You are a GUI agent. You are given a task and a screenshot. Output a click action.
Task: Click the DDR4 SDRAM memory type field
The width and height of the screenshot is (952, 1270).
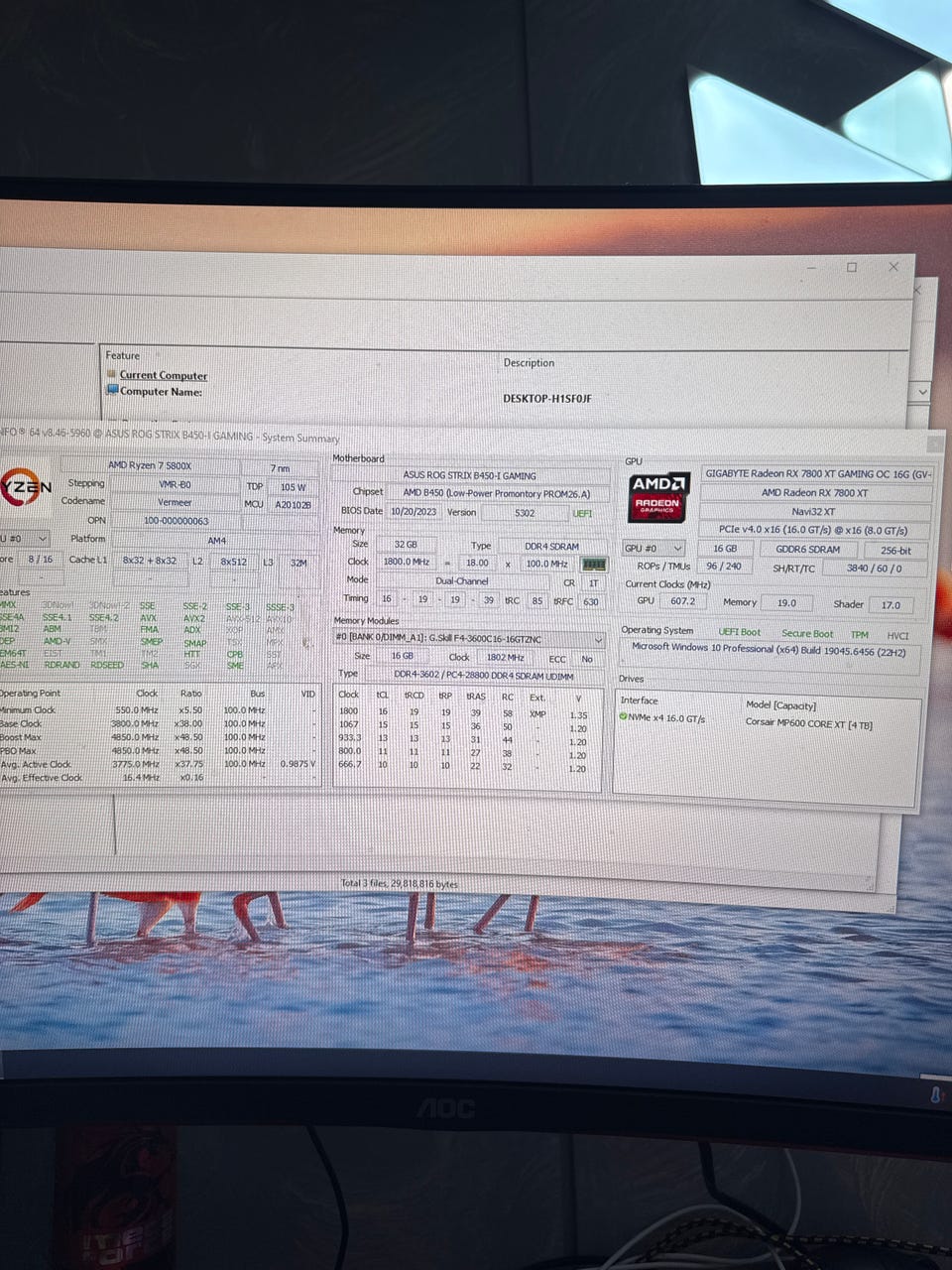(x=551, y=546)
